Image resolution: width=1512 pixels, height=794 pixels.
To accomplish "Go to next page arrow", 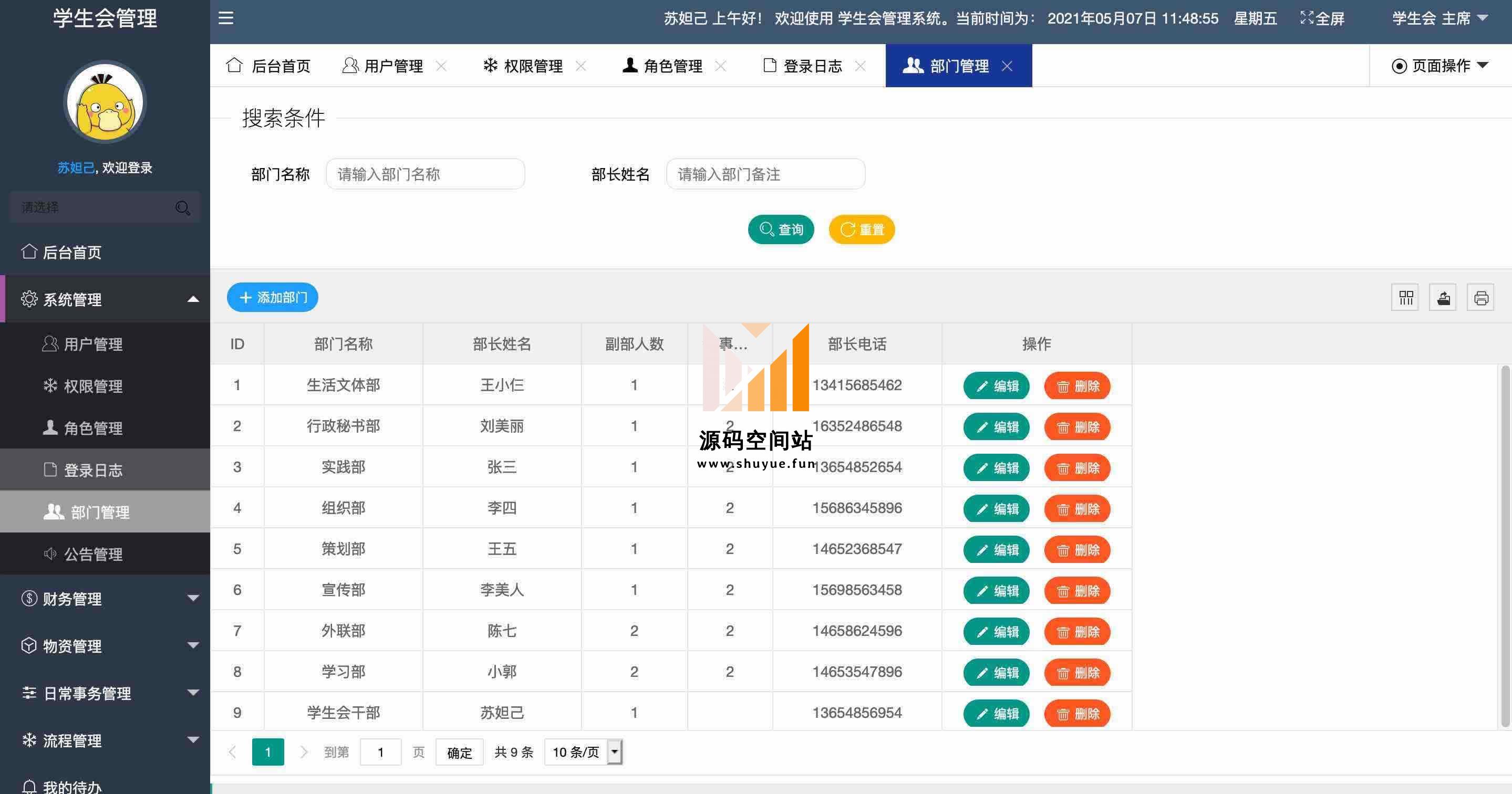I will 304,752.
